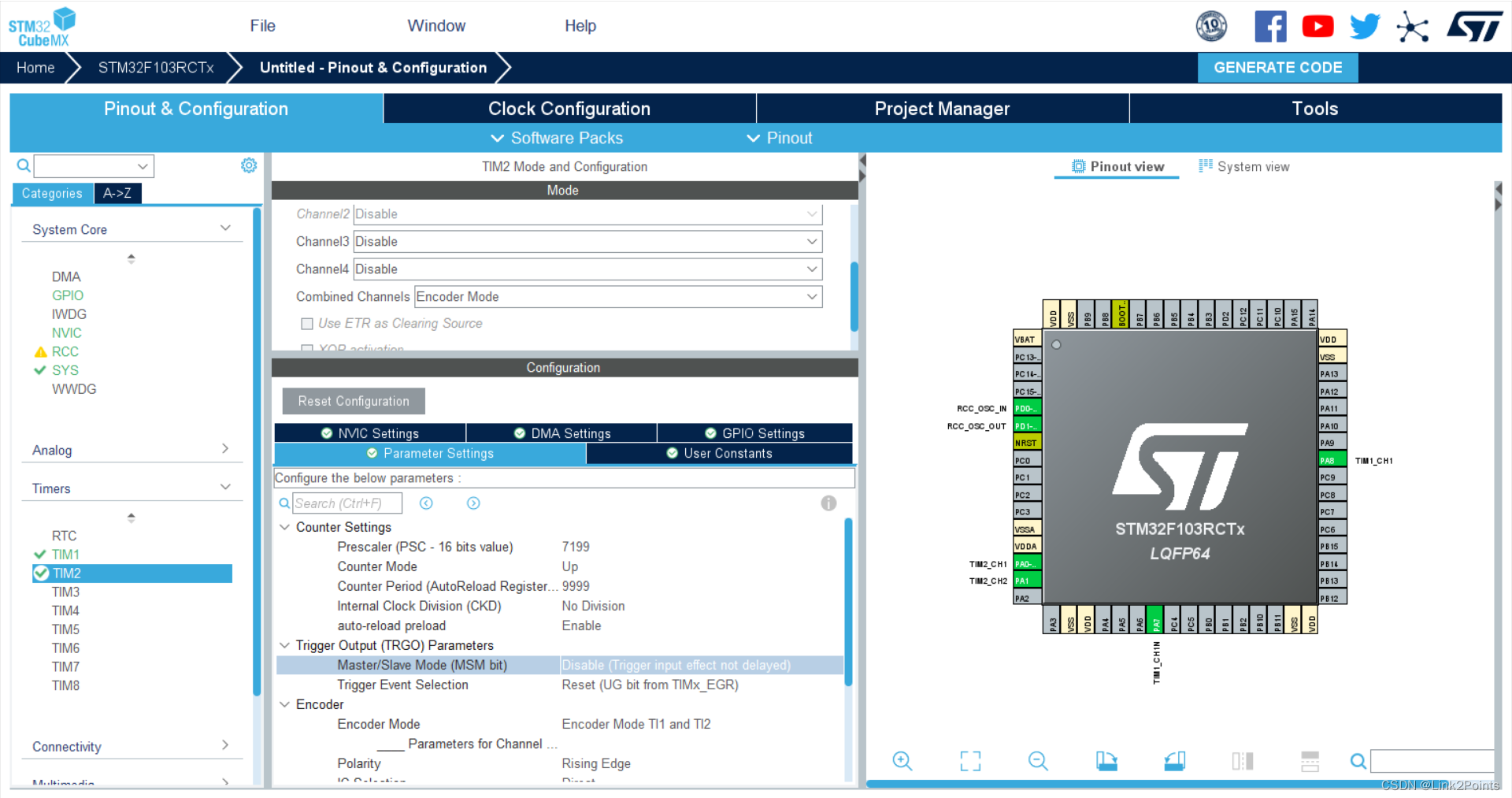Rotate the chip view clockwise icon
Viewport: 1512px width, 798px height.
coord(1106,761)
